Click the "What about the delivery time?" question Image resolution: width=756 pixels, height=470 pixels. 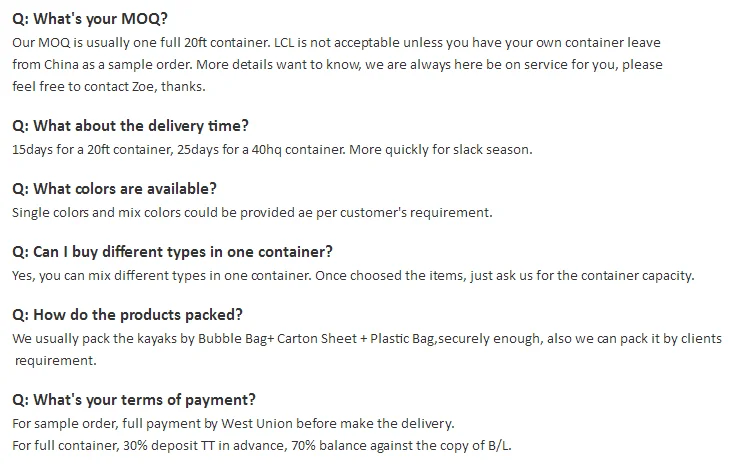click(130, 126)
